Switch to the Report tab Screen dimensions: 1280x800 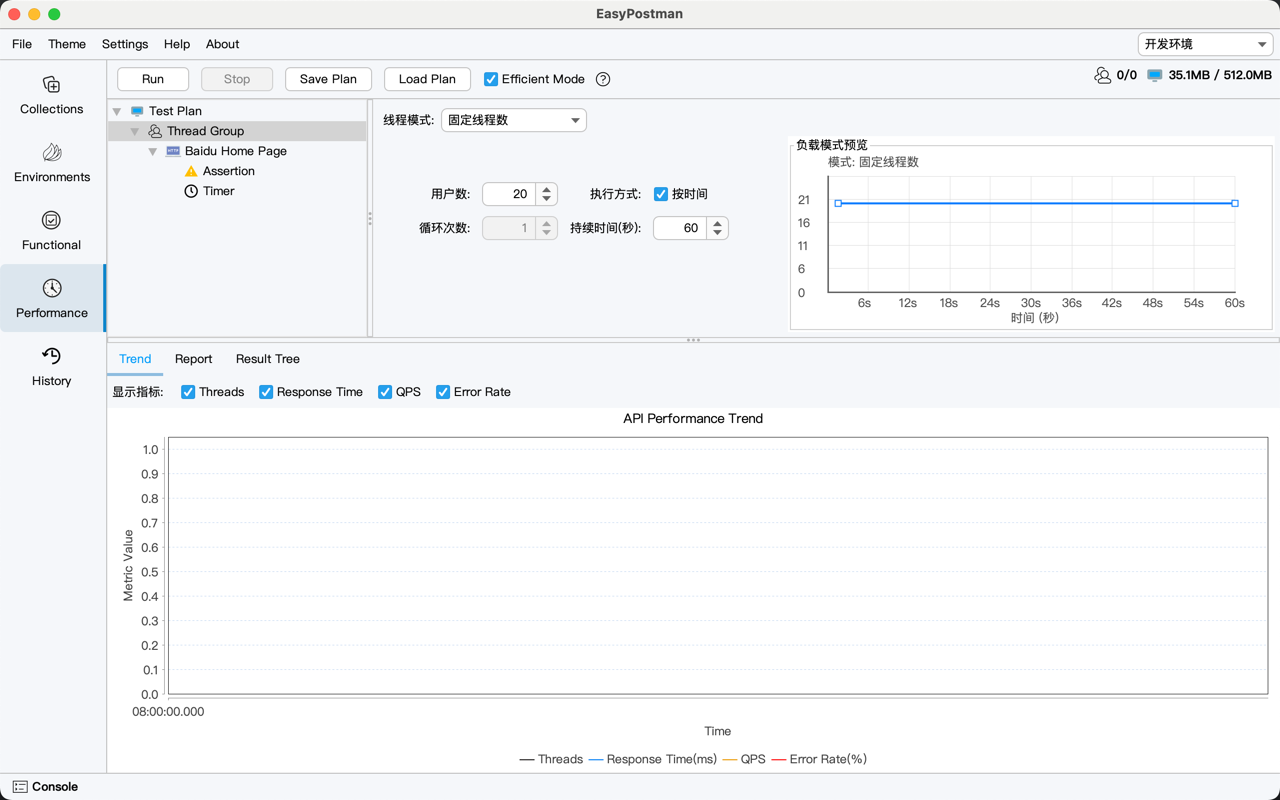193,359
